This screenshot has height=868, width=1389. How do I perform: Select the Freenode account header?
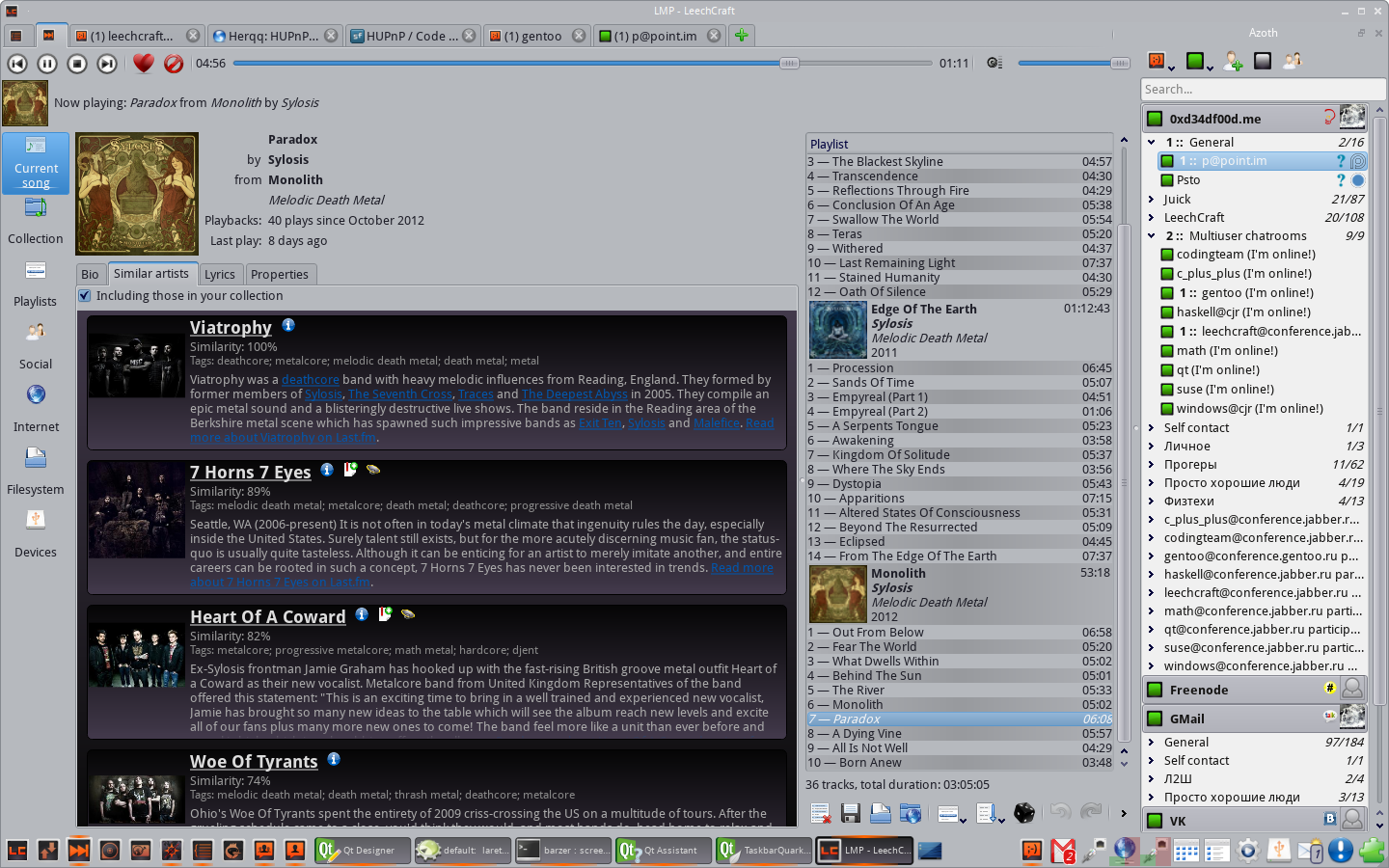click(x=1255, y=690)
